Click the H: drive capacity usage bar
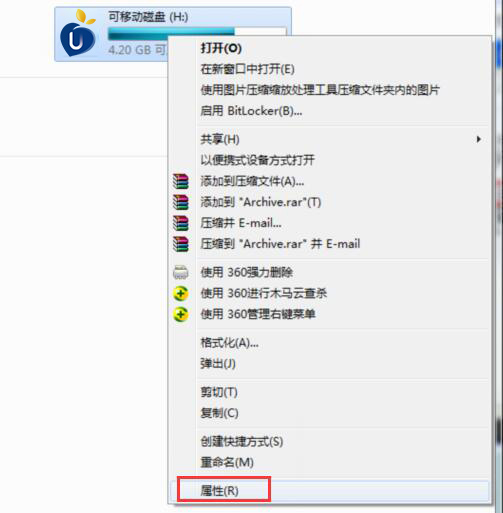Image resolution: width=503 pixels, height=513 pixels. click(x=197, y=34)
